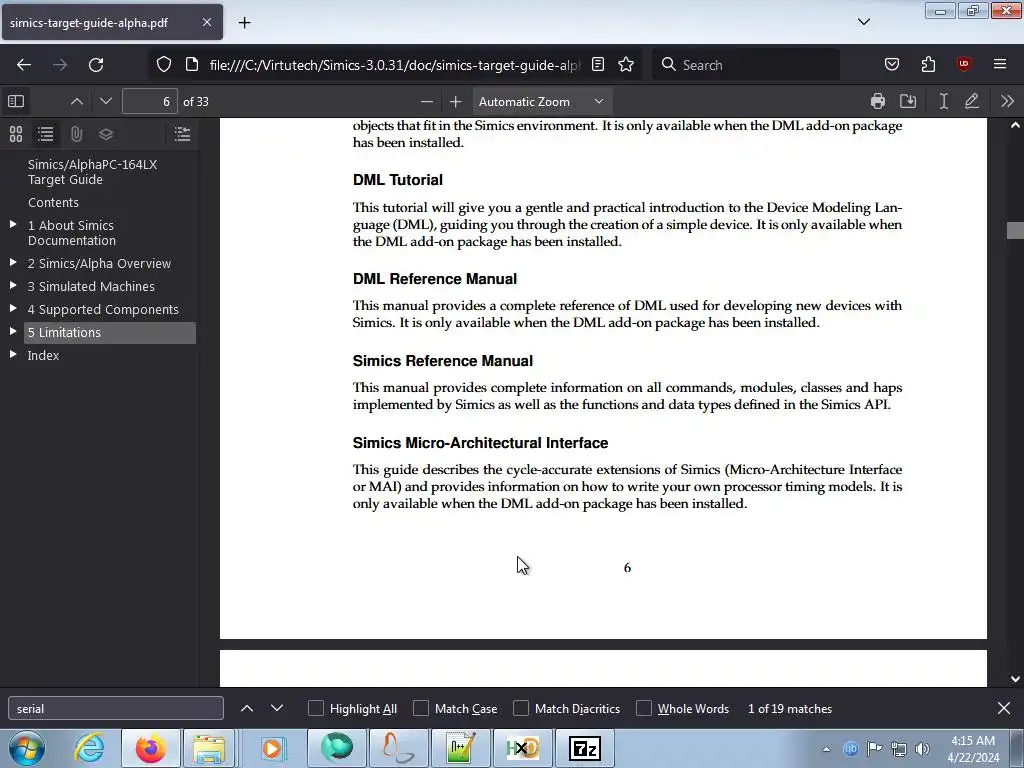Expand 5 Limitations node

coord(13,331)
